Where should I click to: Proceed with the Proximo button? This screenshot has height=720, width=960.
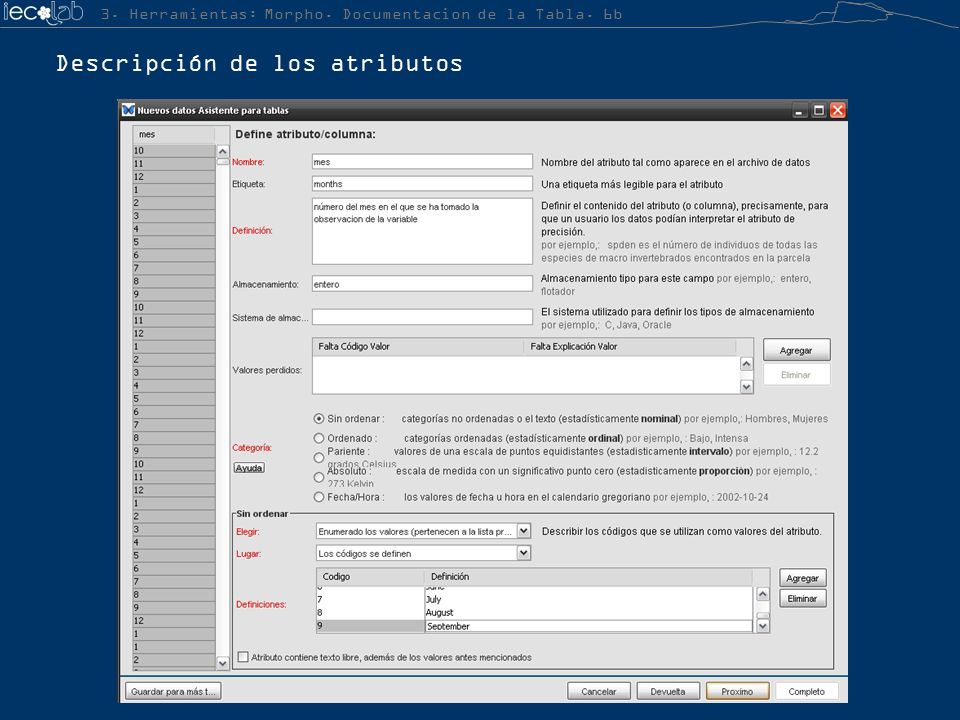(737, 691)
